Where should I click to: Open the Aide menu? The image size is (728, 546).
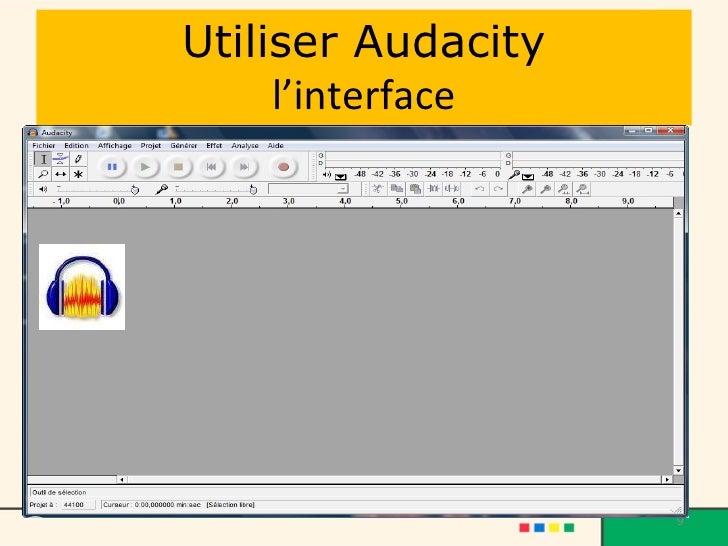(275, 145)
